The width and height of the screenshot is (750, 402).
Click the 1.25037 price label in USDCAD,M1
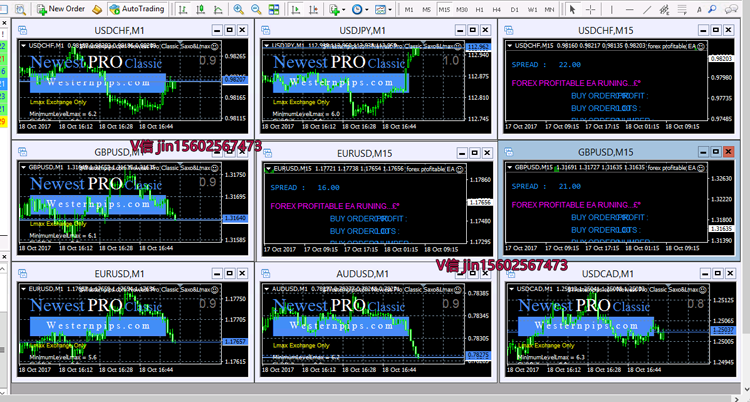[723, 330]
